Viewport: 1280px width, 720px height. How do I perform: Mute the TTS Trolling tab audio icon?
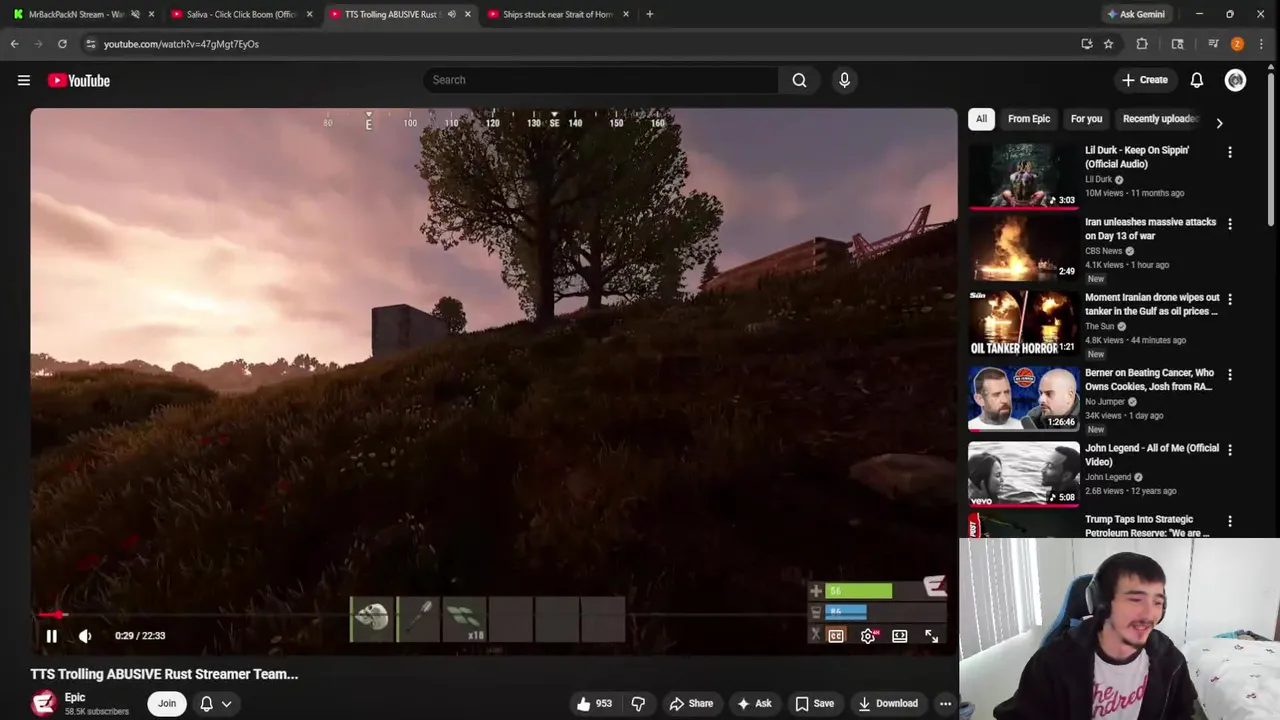(x=451, y=14)
